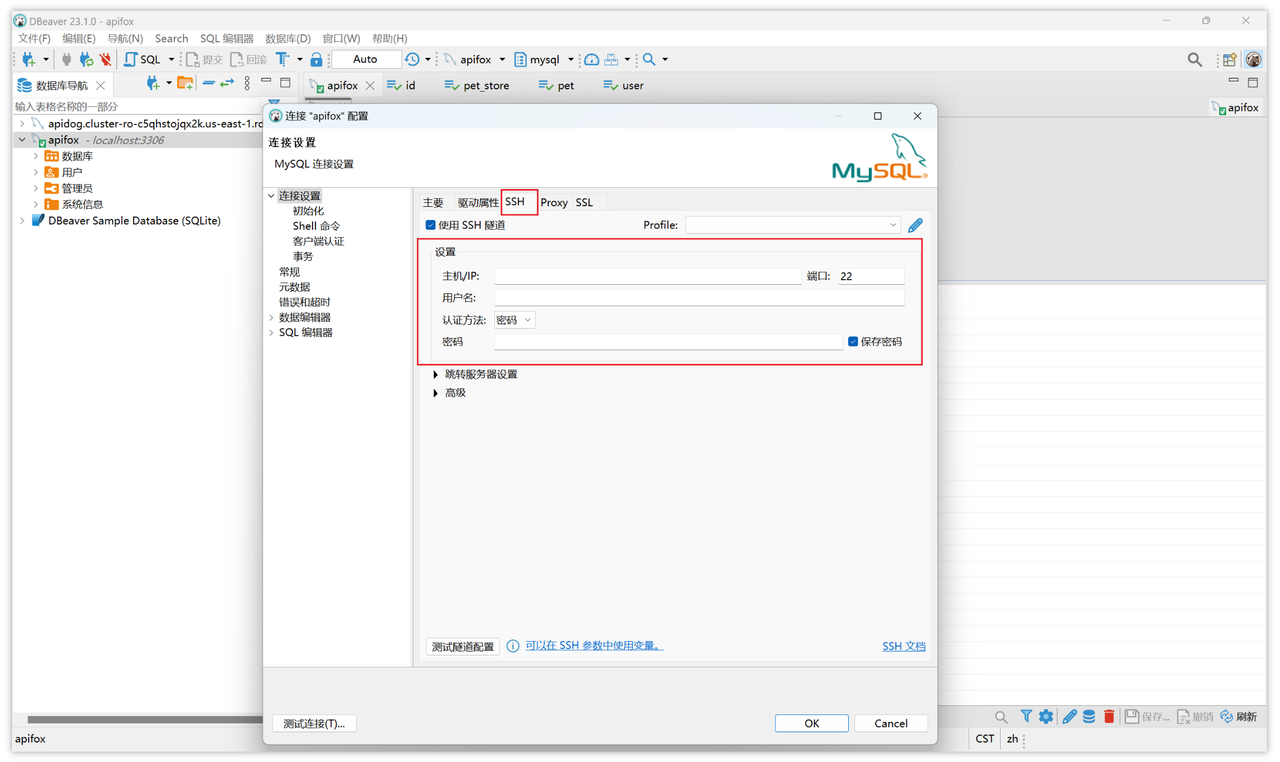Click the 主机/IP input field

(x=648, y=276)
